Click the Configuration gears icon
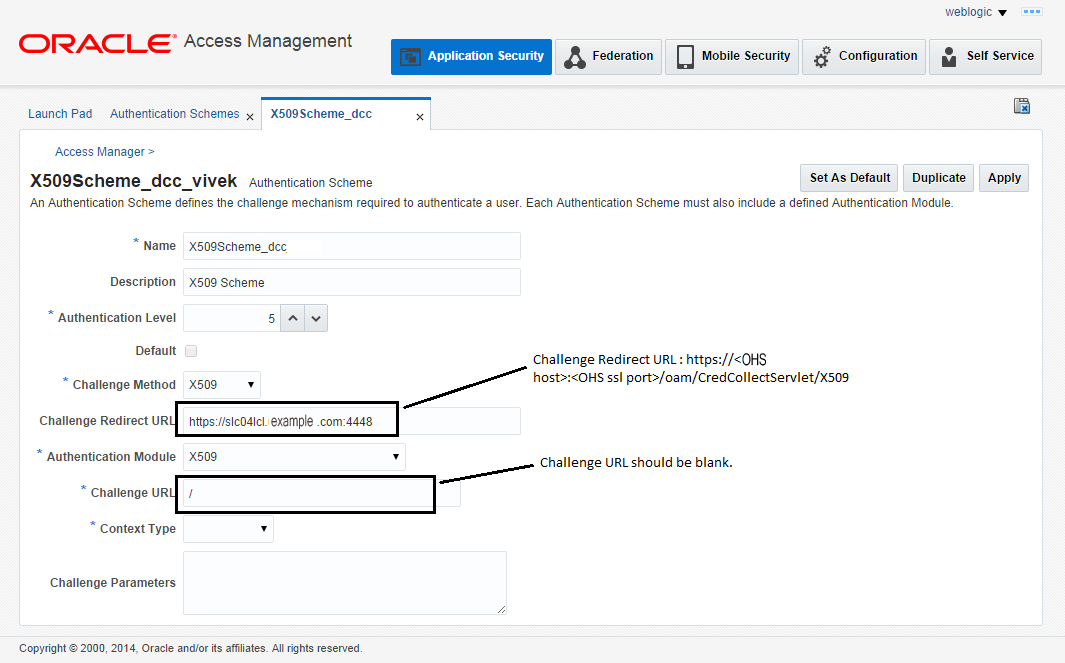Screen dimensions: 1065x663 pyautogui.click(x=822, y=57)
